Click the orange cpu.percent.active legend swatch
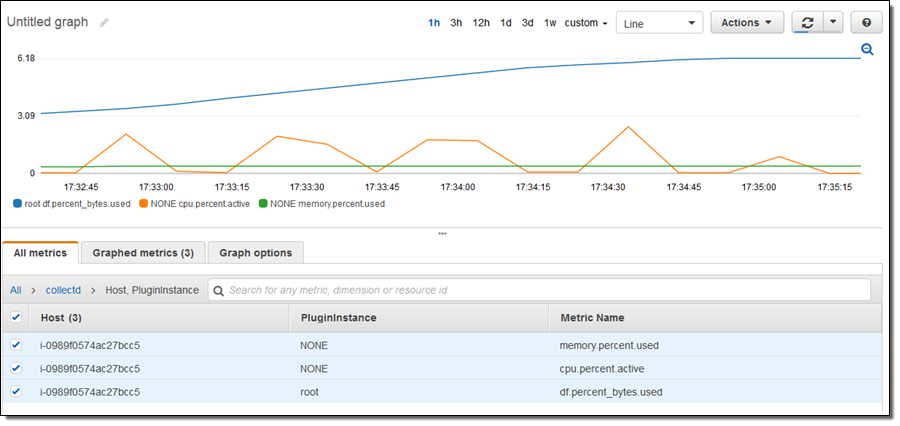Image resolution: width=900 pixels, height=426 pixels. point(143,204)
